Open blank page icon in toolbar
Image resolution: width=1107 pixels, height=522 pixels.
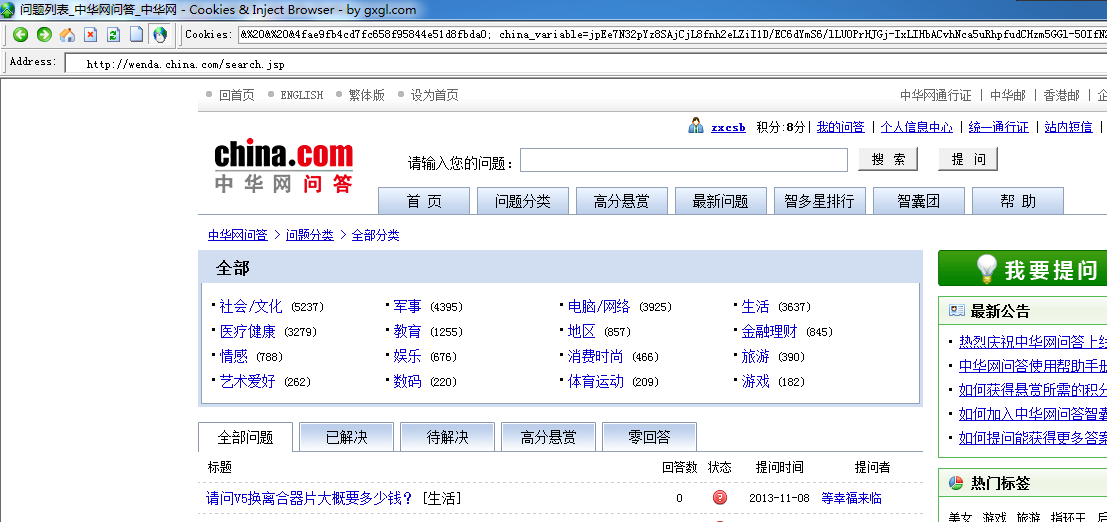click(x=136, y=34)
